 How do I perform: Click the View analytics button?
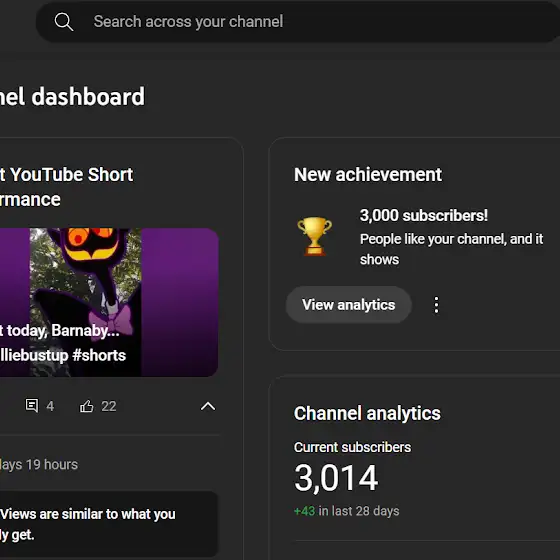click(x=349, y=305)
